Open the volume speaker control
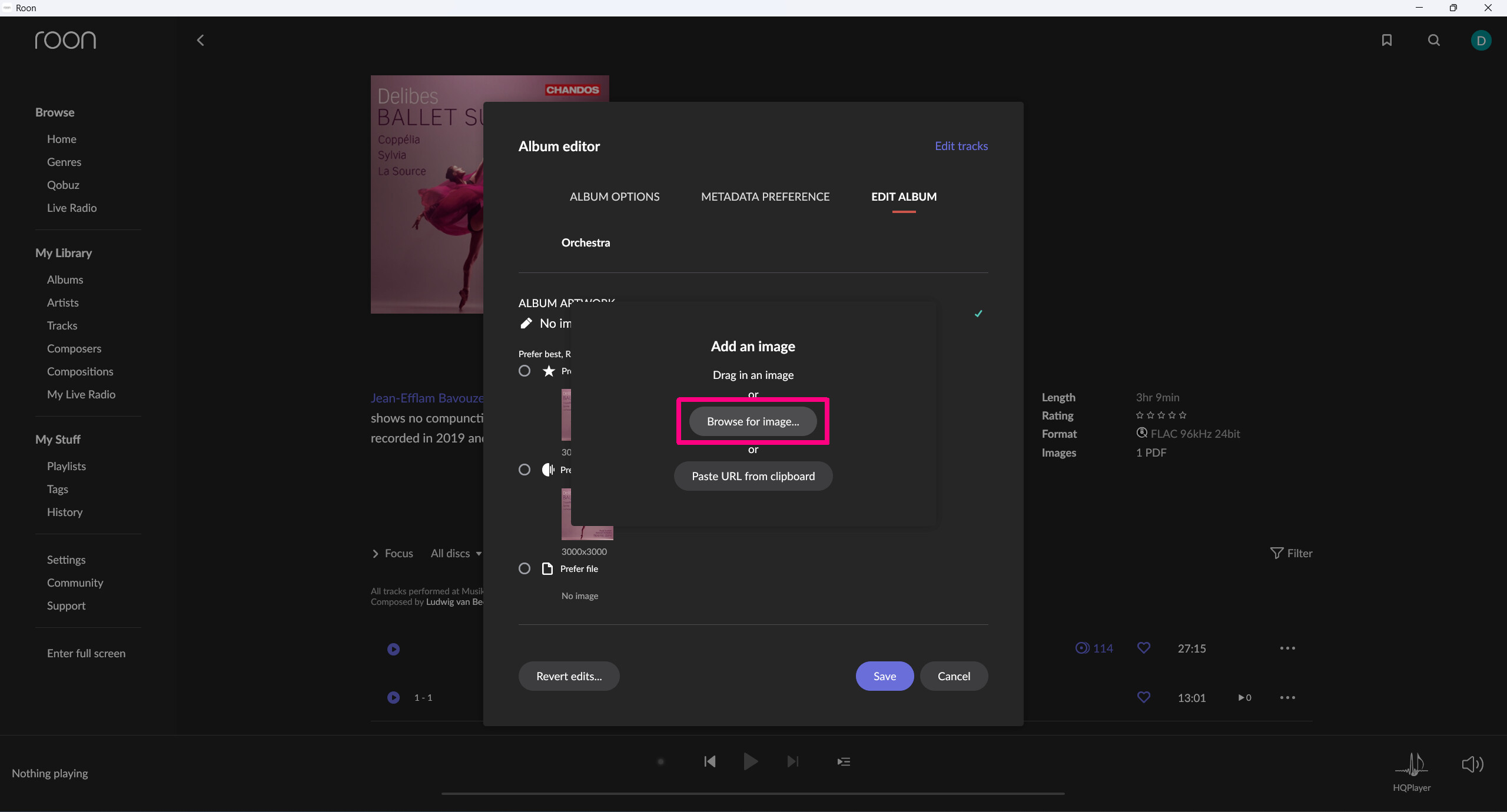 [x=1472, y=764]
